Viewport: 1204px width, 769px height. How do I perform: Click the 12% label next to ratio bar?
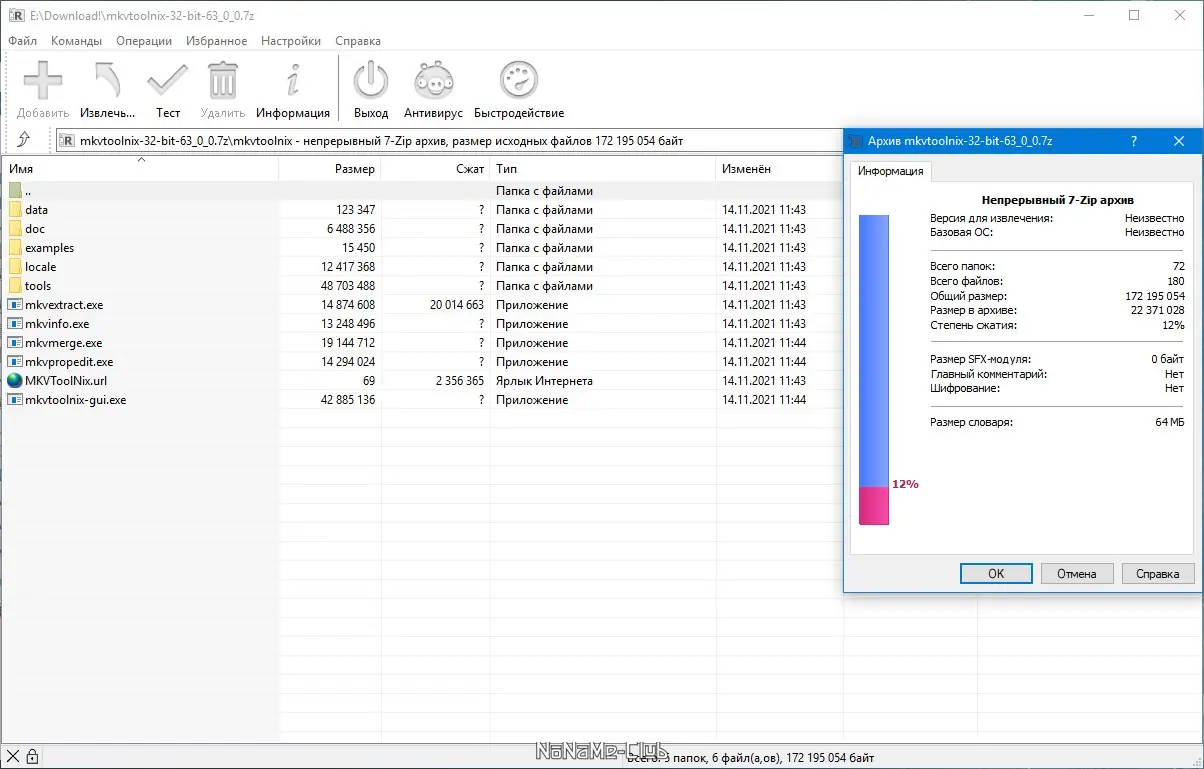point(905,484)
